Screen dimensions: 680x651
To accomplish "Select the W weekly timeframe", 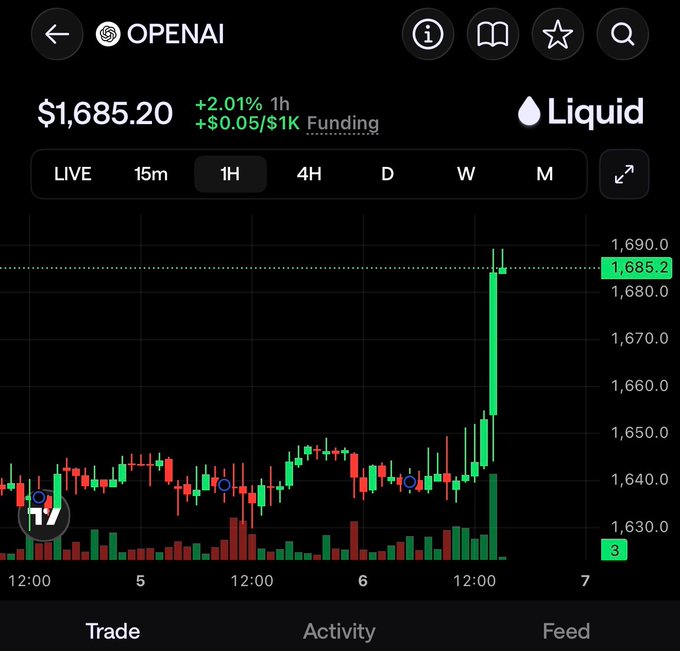I will tap(466, 174).
